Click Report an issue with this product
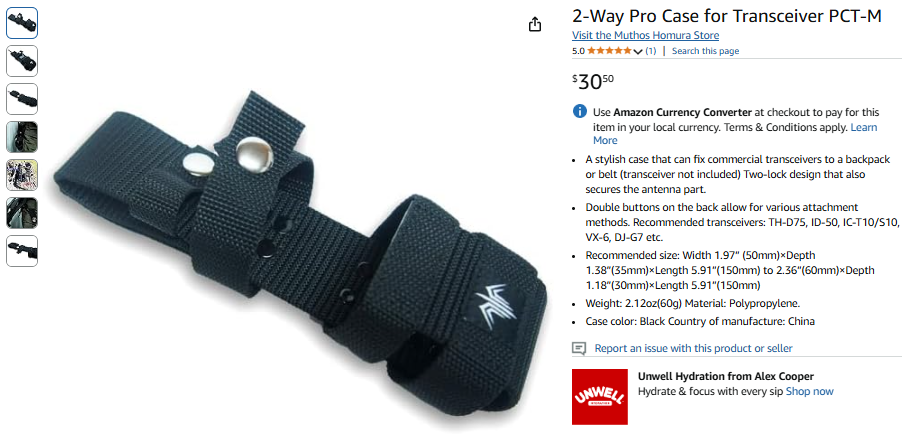This screenshot has width=907, height=434. point(694,348)
